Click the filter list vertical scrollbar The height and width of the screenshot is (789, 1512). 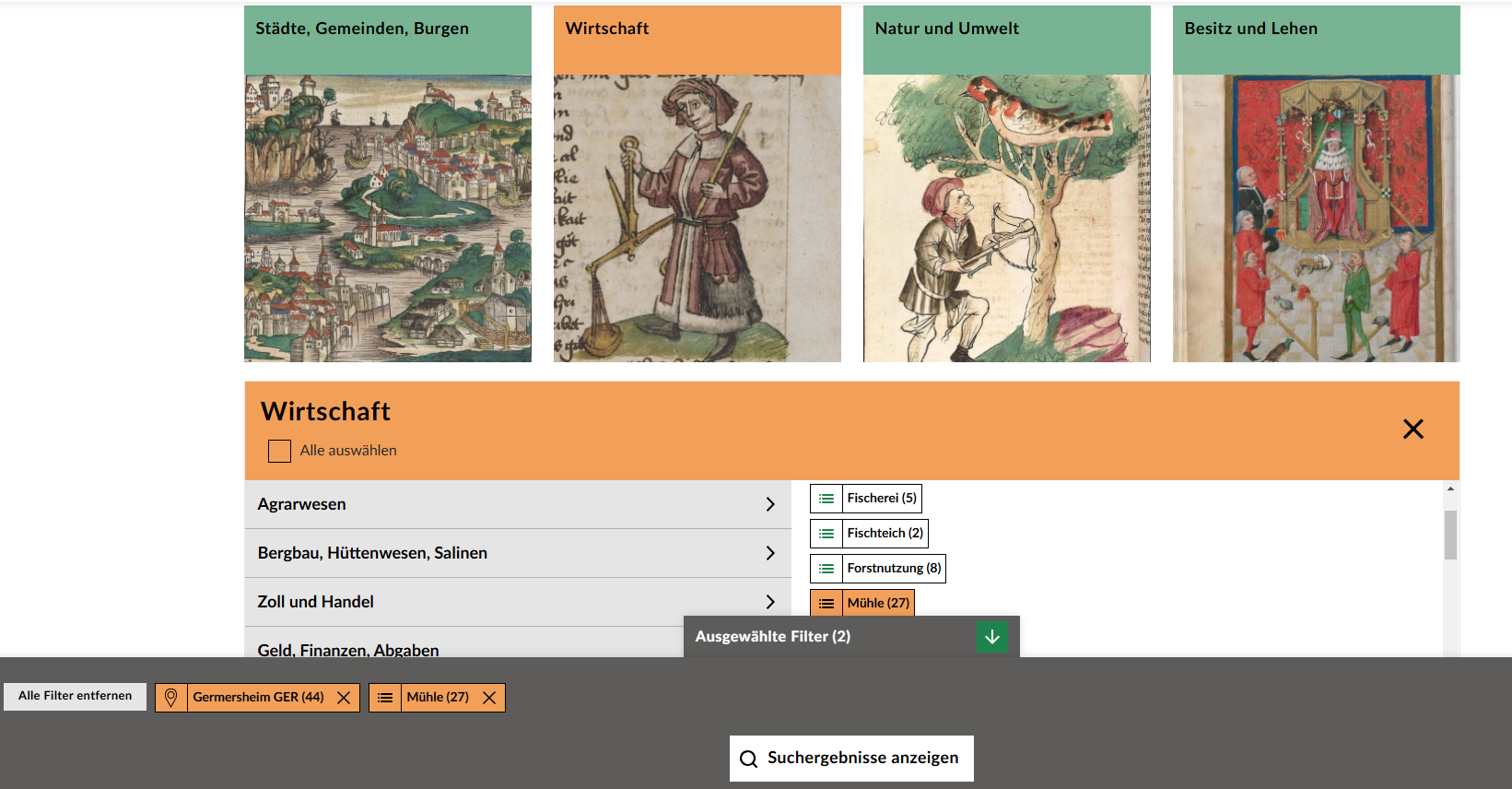point(1450,536)
